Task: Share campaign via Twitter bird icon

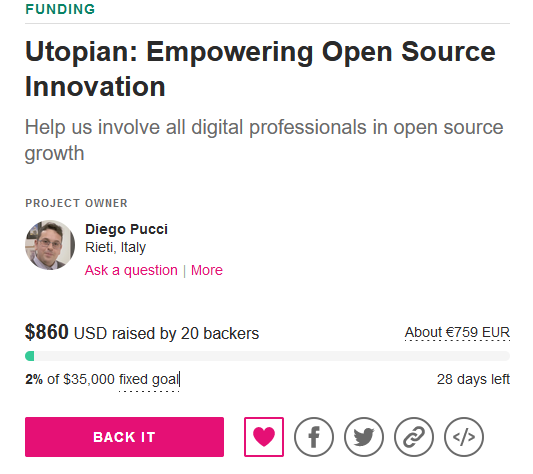Action: (364, 437)
